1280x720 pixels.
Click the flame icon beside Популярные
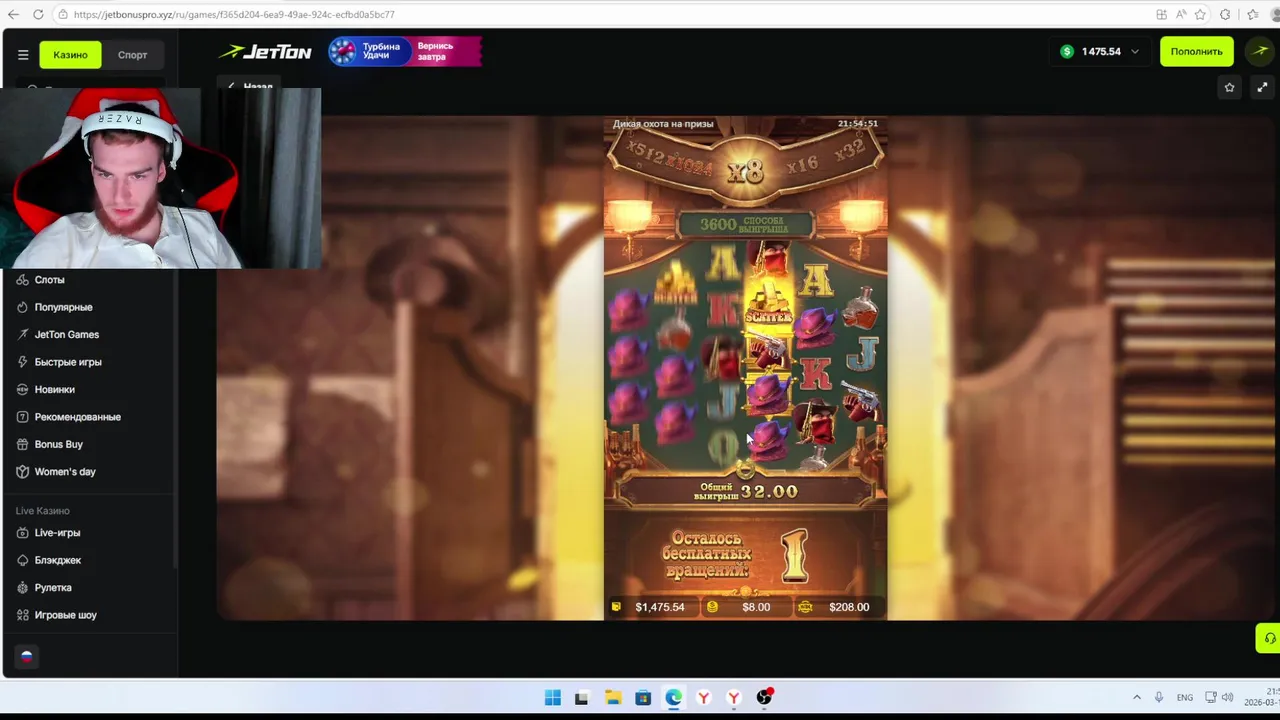22,307
